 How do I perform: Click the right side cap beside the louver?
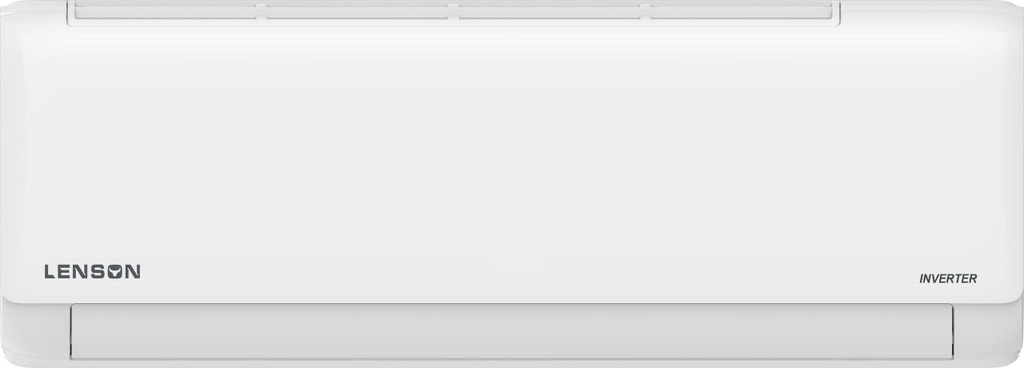pos(987,331)
